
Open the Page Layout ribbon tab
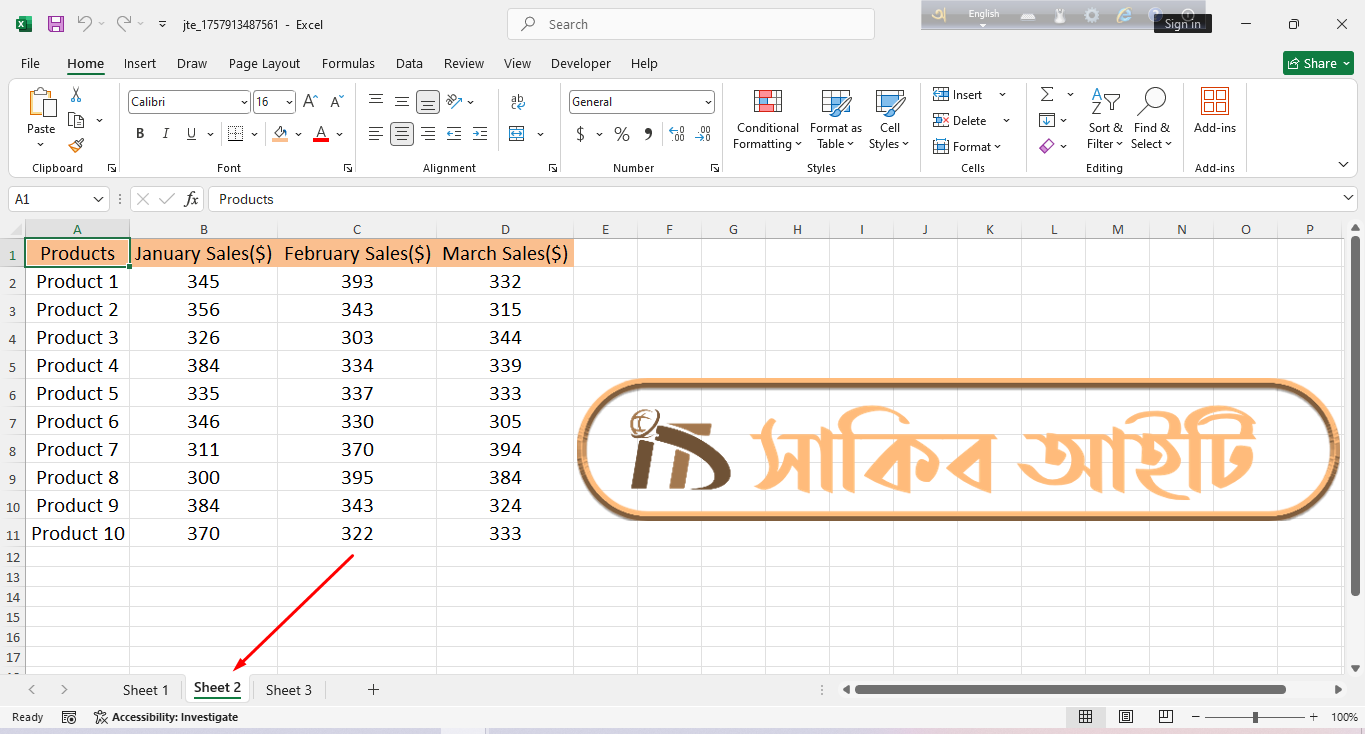pyautogui.click(x=264, y=63)
